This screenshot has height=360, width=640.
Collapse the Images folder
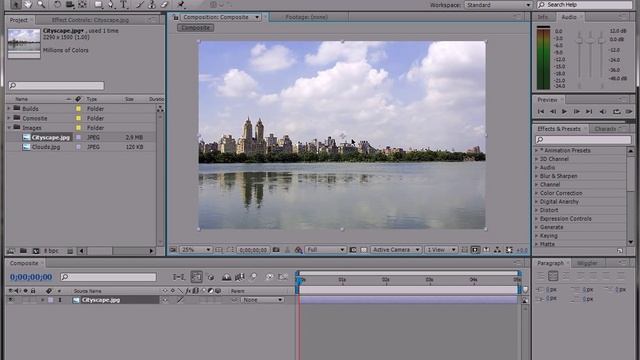point(9,128)
